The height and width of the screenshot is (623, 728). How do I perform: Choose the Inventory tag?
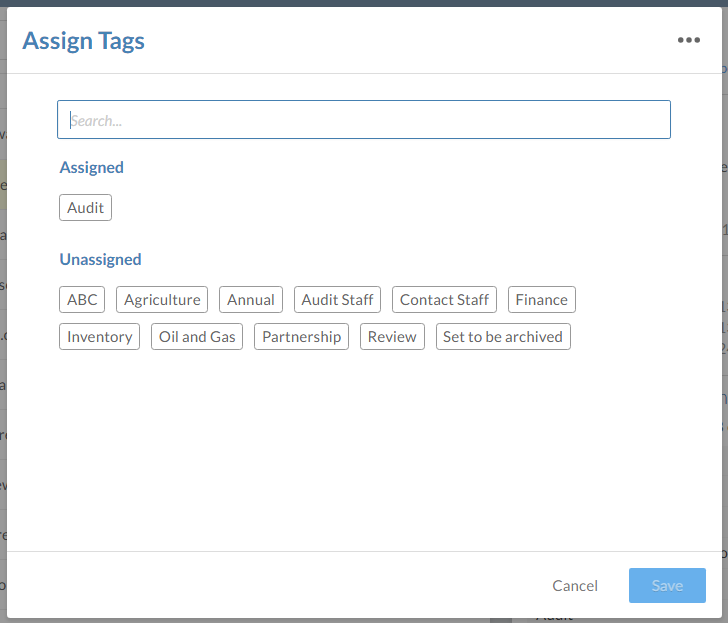coord(99,337)
